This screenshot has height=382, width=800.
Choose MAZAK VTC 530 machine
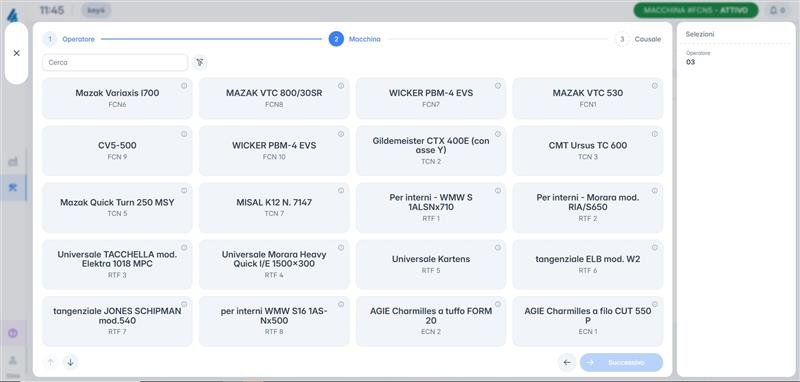click(x=588, y=98)
